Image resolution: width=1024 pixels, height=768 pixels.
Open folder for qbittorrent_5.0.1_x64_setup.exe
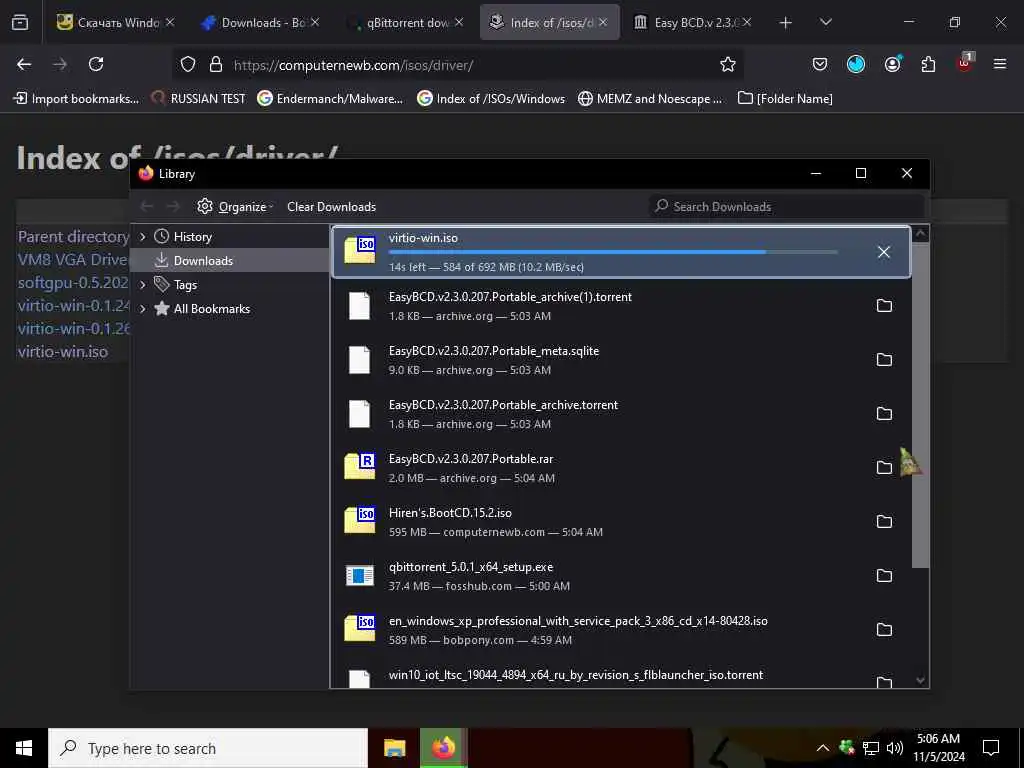point(884,576)
